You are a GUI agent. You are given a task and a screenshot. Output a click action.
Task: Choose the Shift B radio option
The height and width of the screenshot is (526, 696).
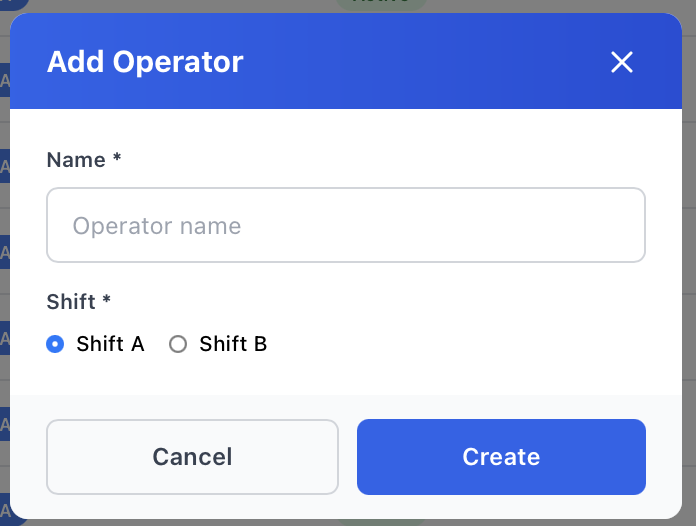point(178,344)
